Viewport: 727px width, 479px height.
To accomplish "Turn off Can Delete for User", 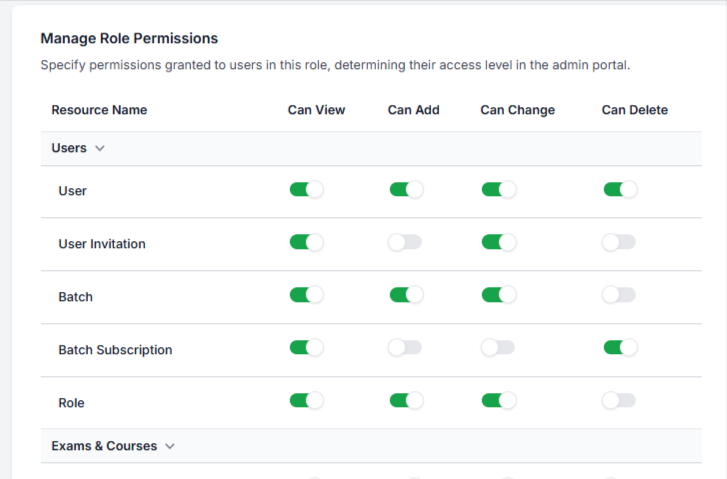I will click(x=620, y=190).
